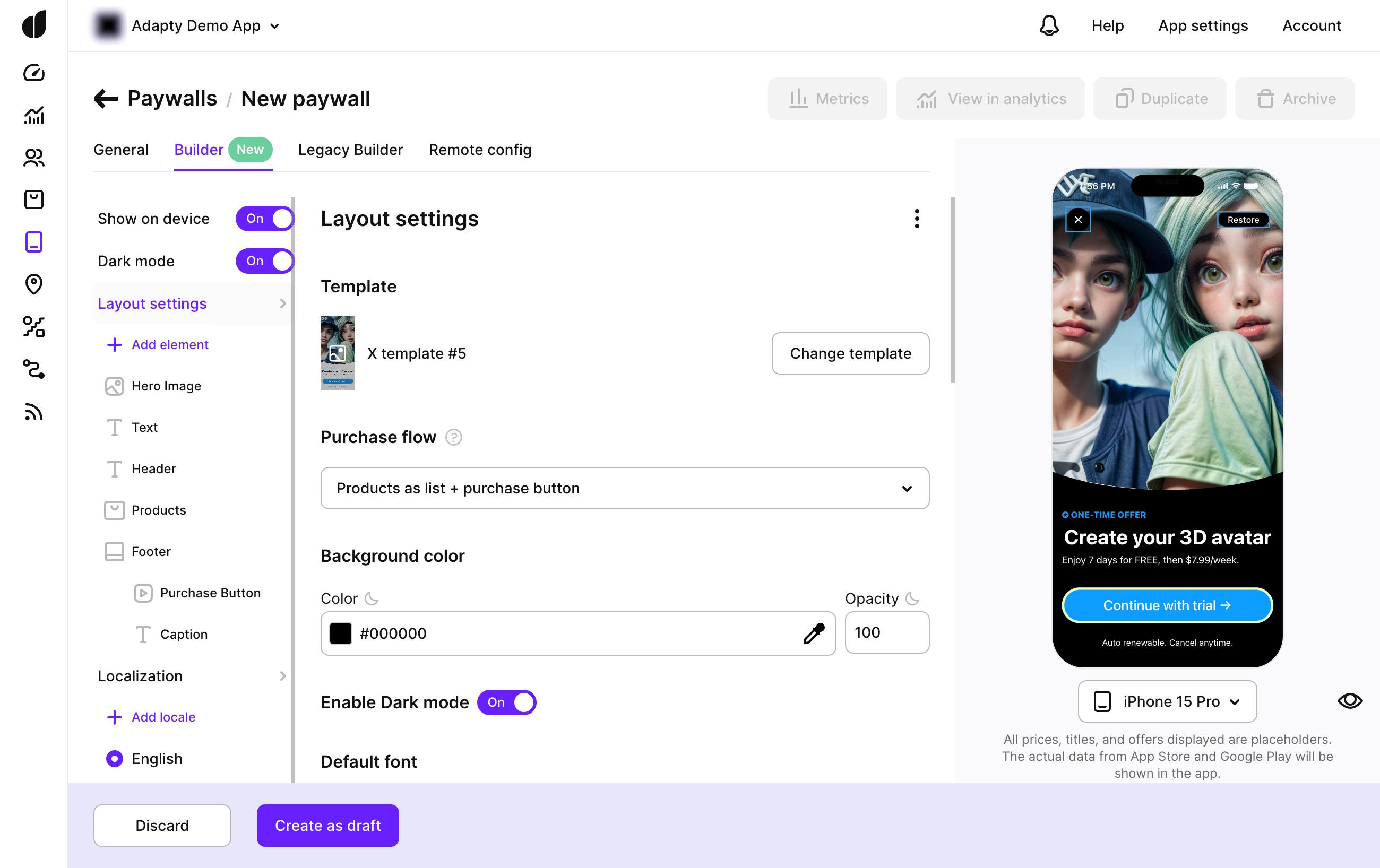
Task: Toggle the Show on device switch
Action: 265,218
